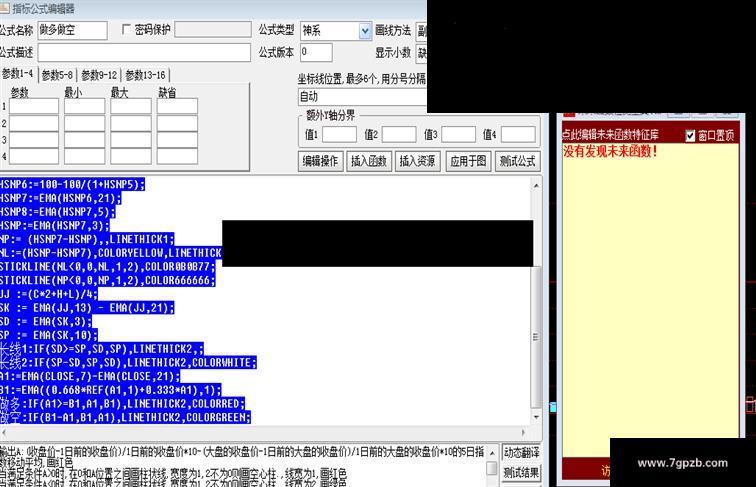
Task: Click horizontal scrollbar right arrow
Action: tap(524, 433)
